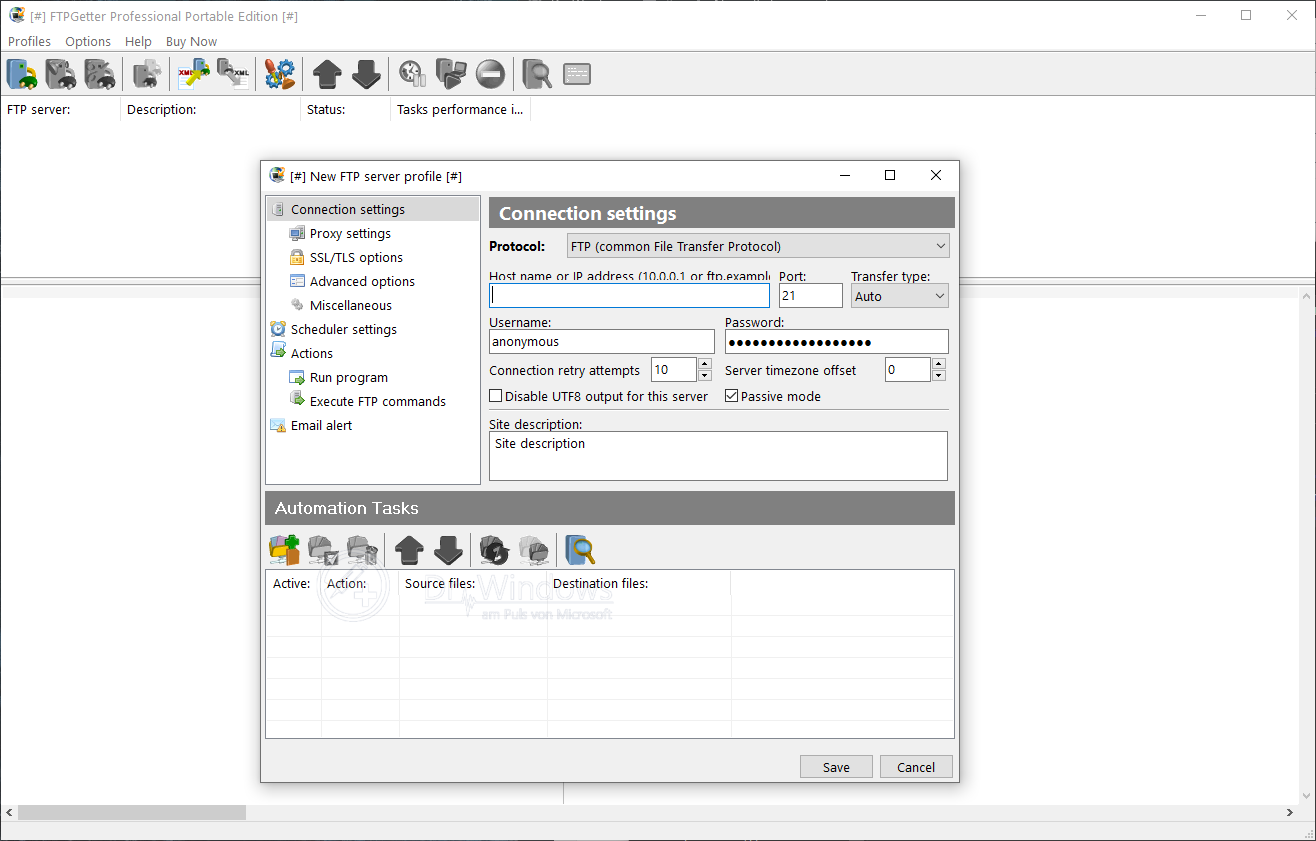The width and height of the screenshot is (1316, 841).
Task: Click the run tasks play icon
Action: point(451,74)
